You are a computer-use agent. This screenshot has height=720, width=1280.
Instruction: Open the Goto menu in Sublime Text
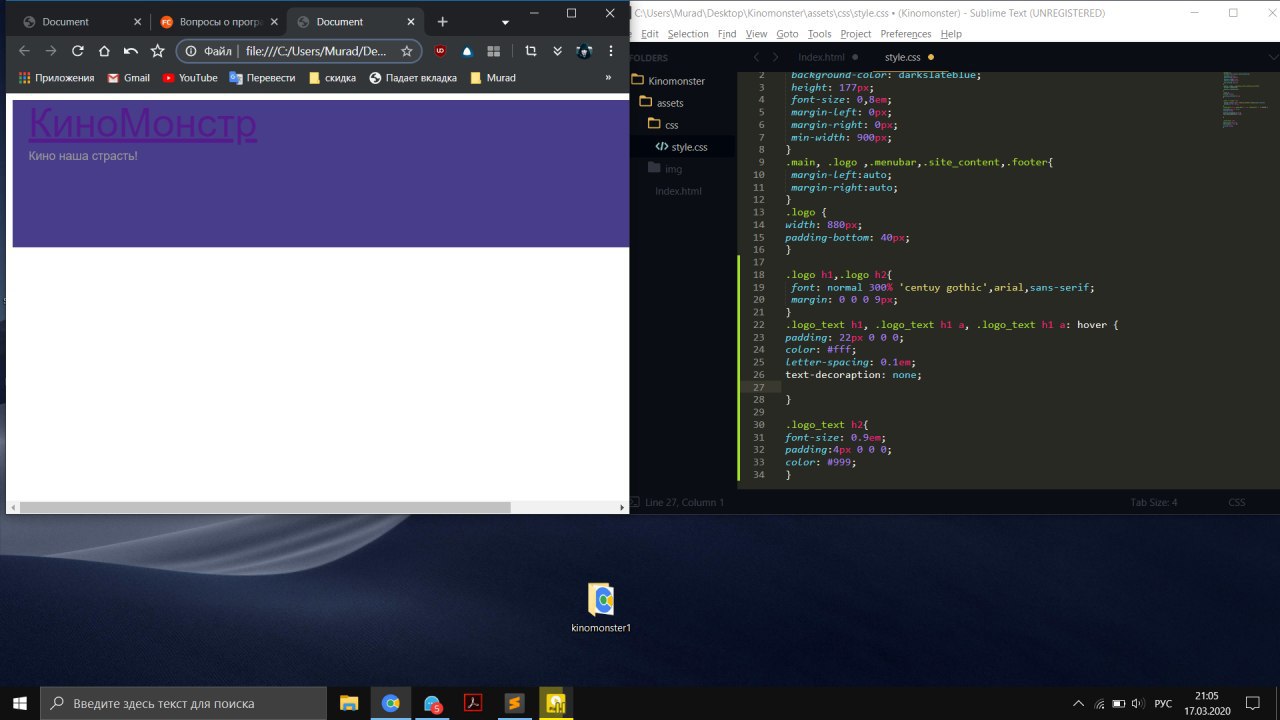click(x=787, y=34)
